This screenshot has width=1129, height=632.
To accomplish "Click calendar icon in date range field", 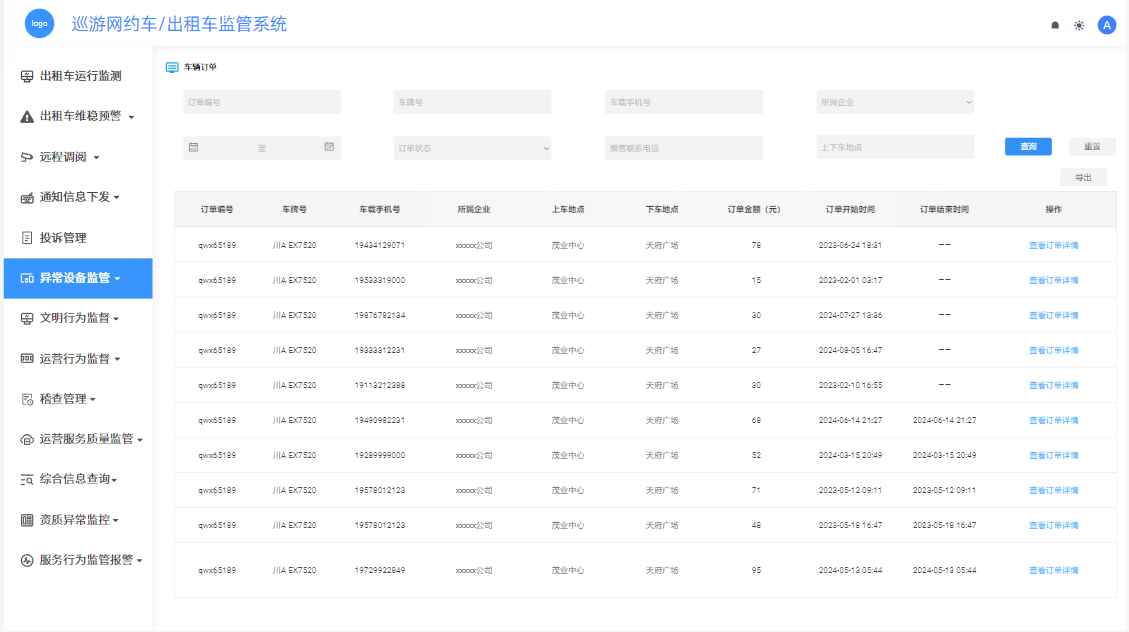I will pos(194,147).
